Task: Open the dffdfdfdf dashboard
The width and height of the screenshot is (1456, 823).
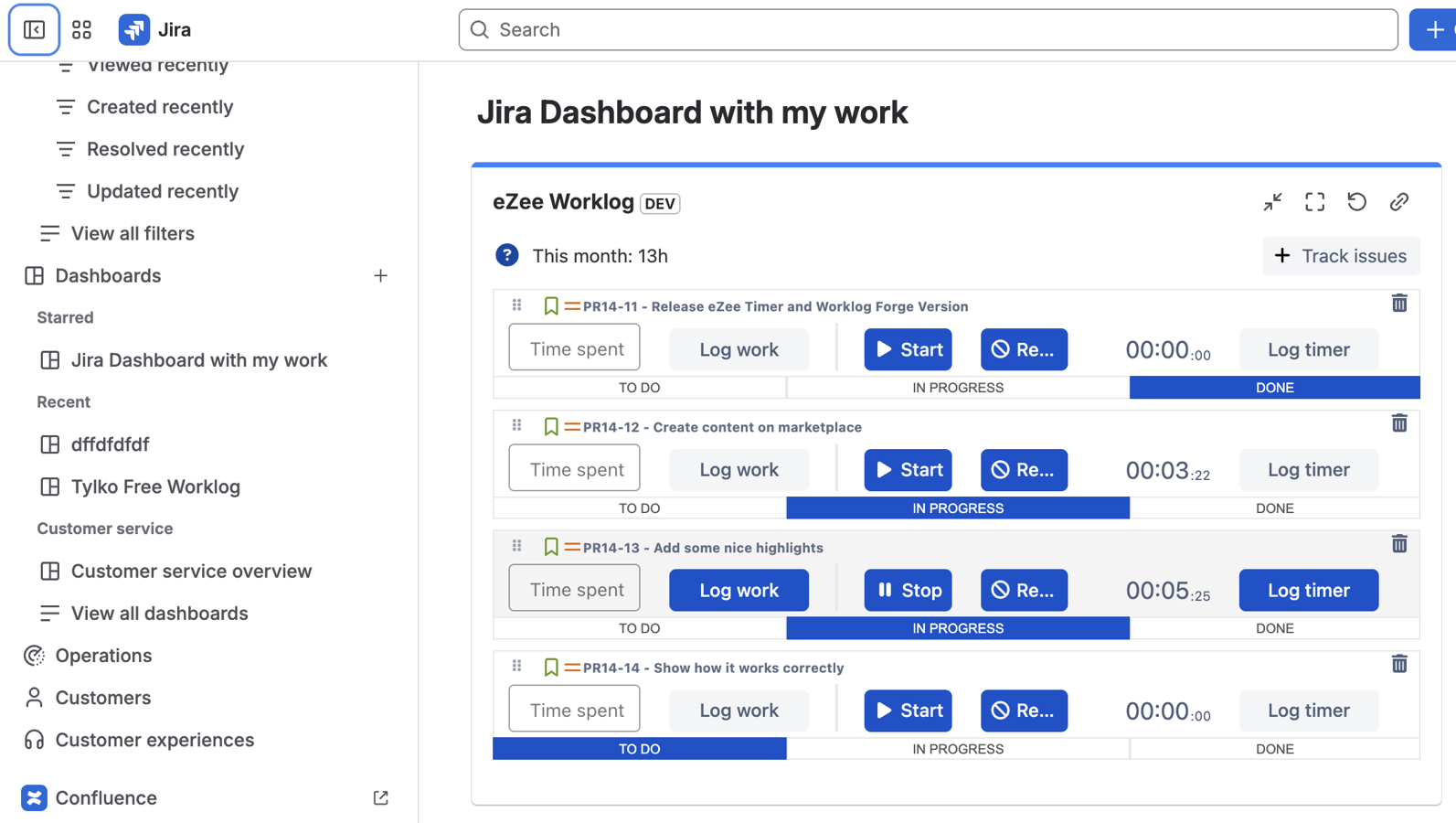Action: pos(110,444)
